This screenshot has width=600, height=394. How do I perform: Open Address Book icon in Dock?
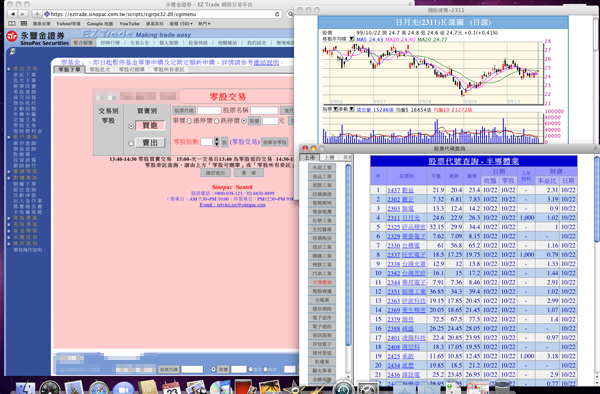pos(148,388)
